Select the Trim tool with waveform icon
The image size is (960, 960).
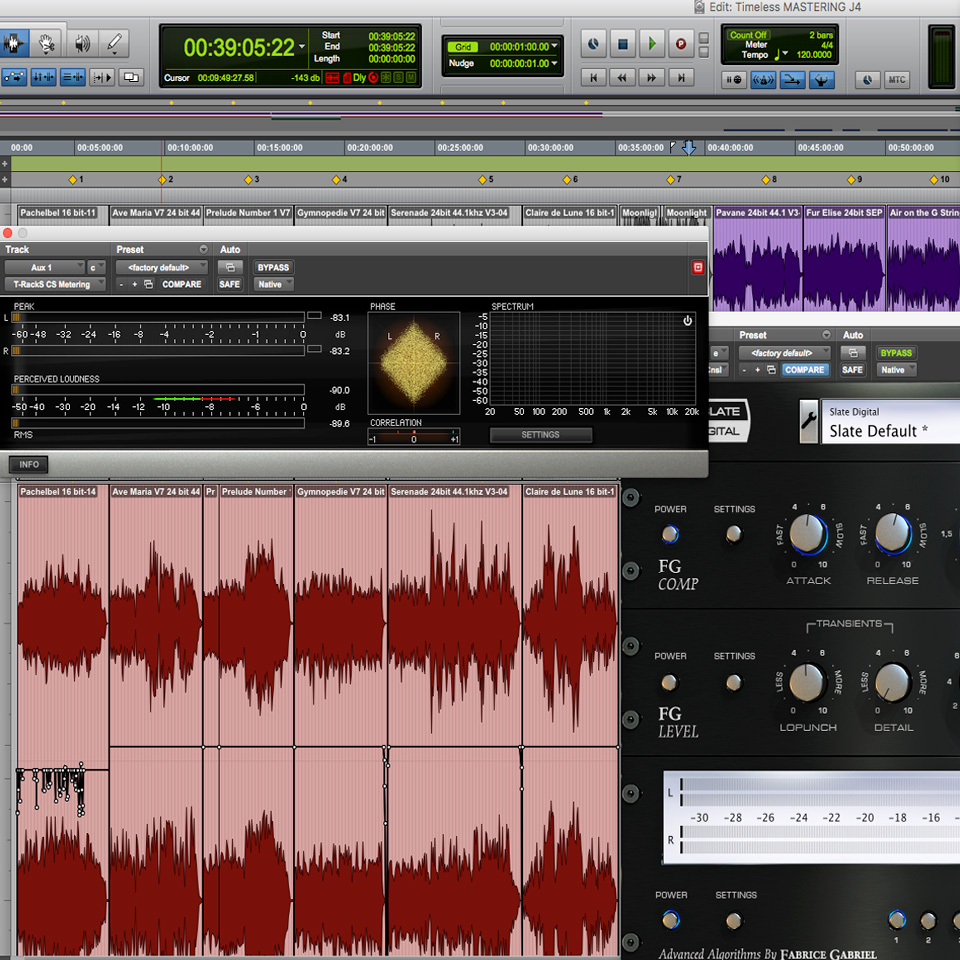[13, 43]
